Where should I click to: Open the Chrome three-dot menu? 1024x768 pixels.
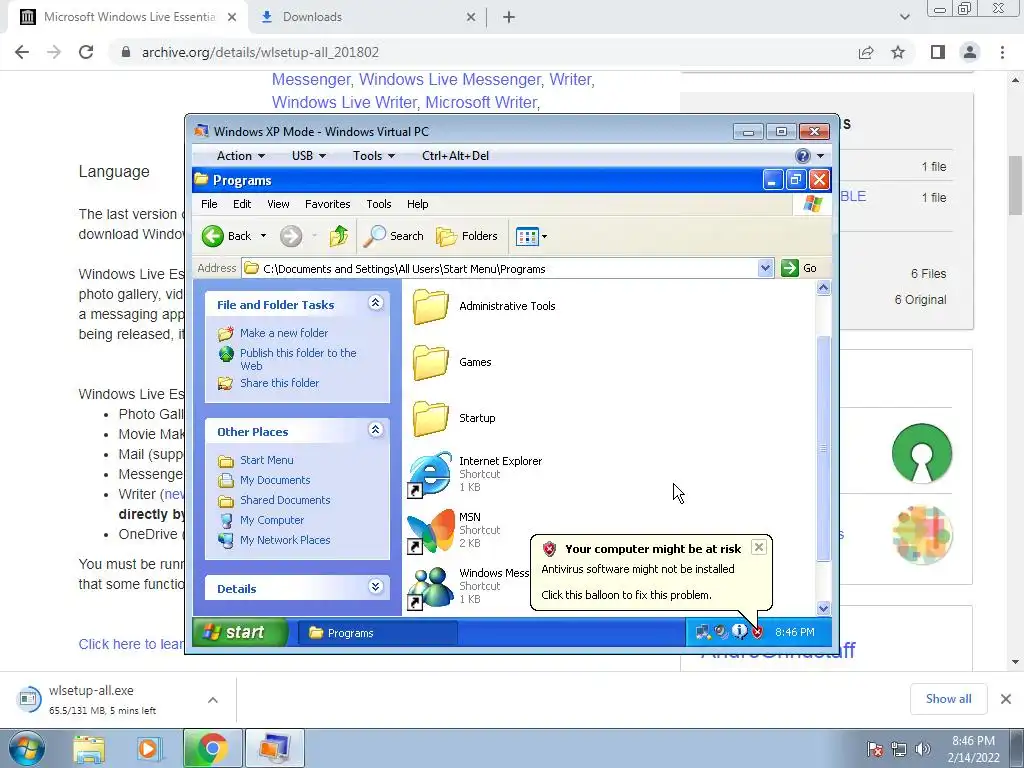coord(1002,52)
